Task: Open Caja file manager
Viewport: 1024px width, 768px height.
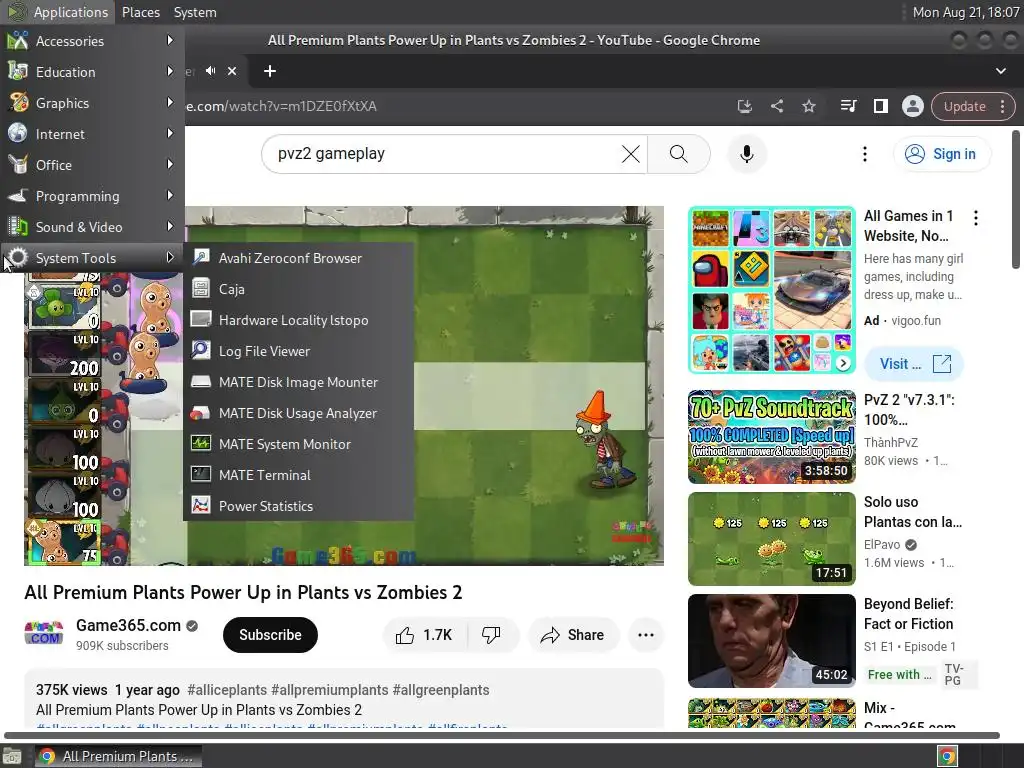Action: (x=299, y=289)
